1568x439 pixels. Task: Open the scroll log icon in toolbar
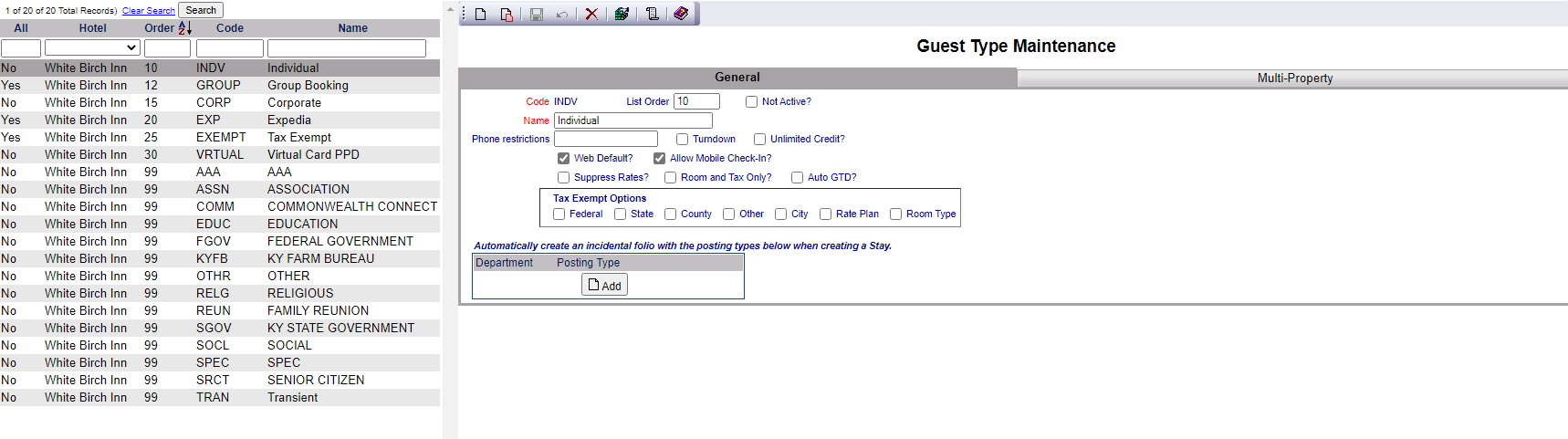click(x=652, y=14)
